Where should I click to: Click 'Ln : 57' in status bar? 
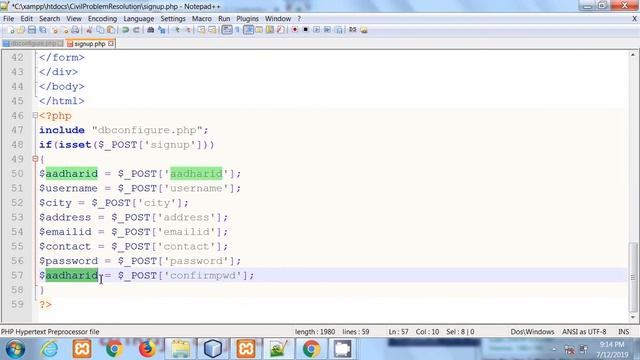tap(398, 332)
